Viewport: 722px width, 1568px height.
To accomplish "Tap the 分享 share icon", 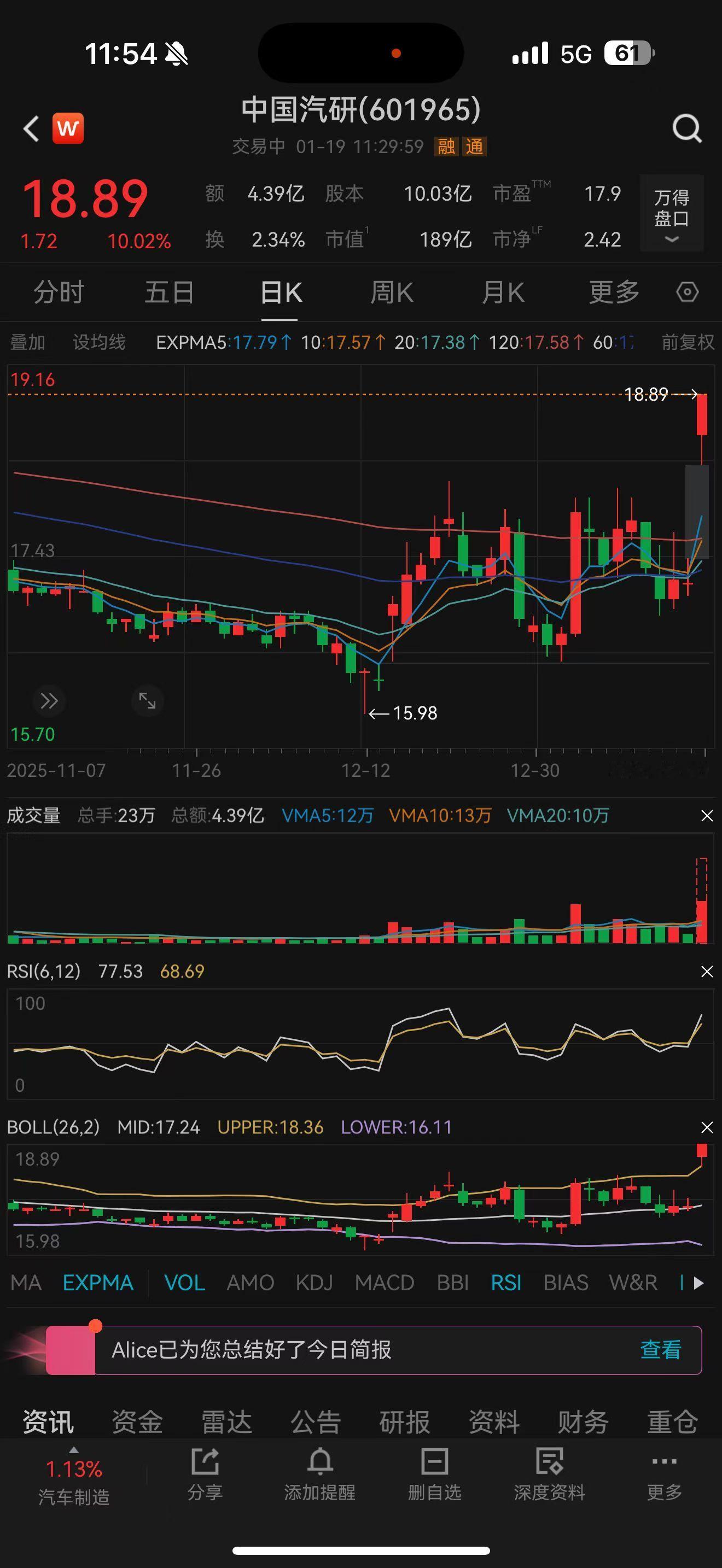I will click(x=205, y=1475).
